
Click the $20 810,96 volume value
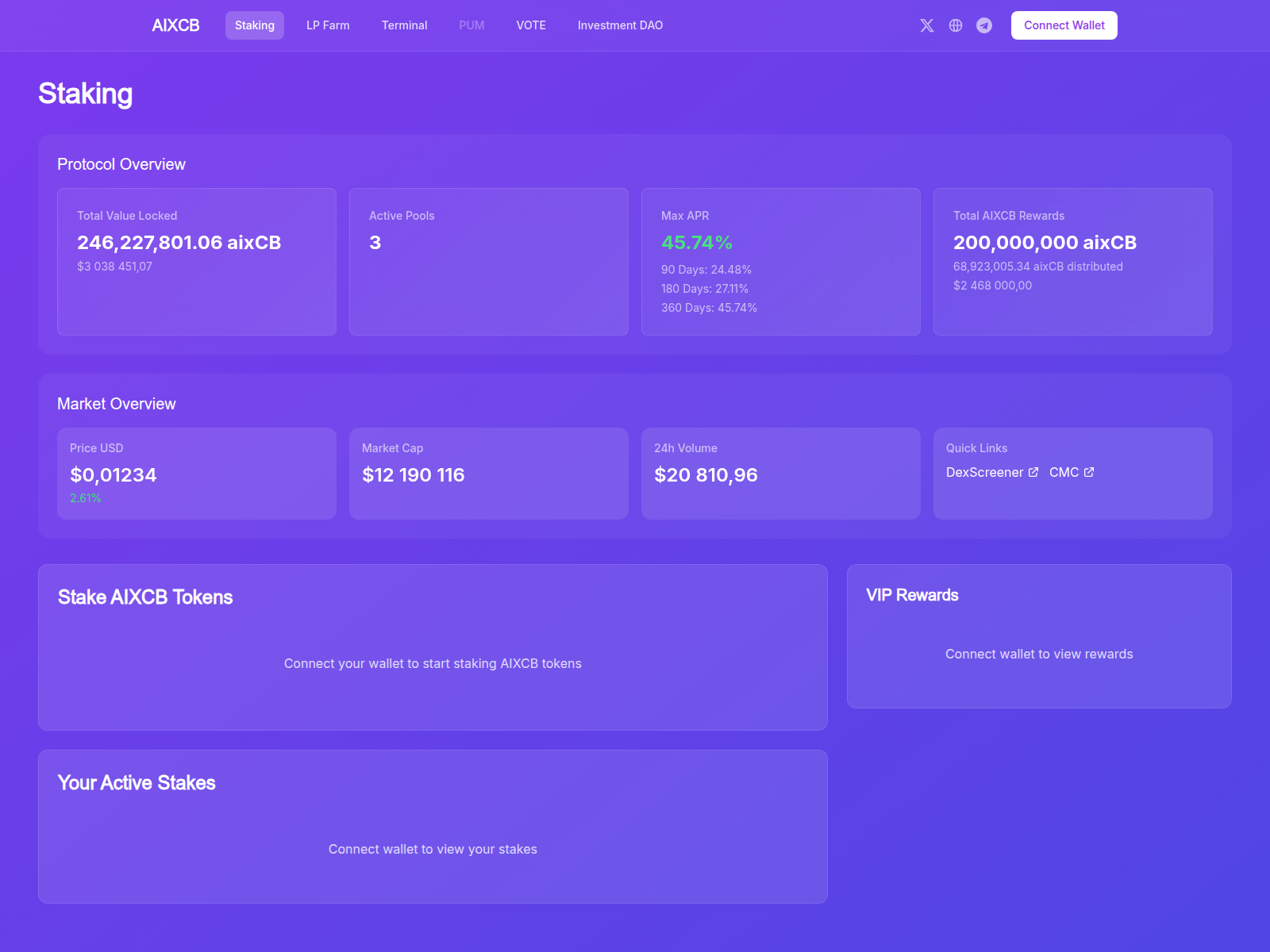[x=706, y=475]
